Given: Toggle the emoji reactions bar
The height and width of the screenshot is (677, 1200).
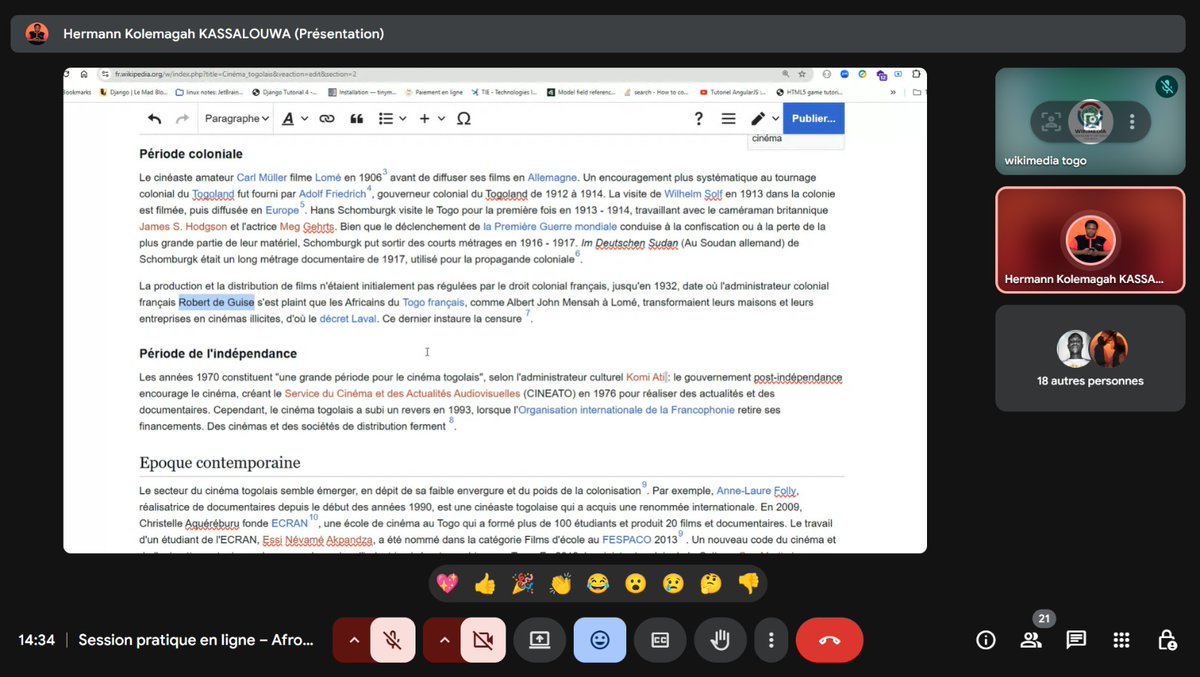Looking at the screenshot, I should coord(600,640).
